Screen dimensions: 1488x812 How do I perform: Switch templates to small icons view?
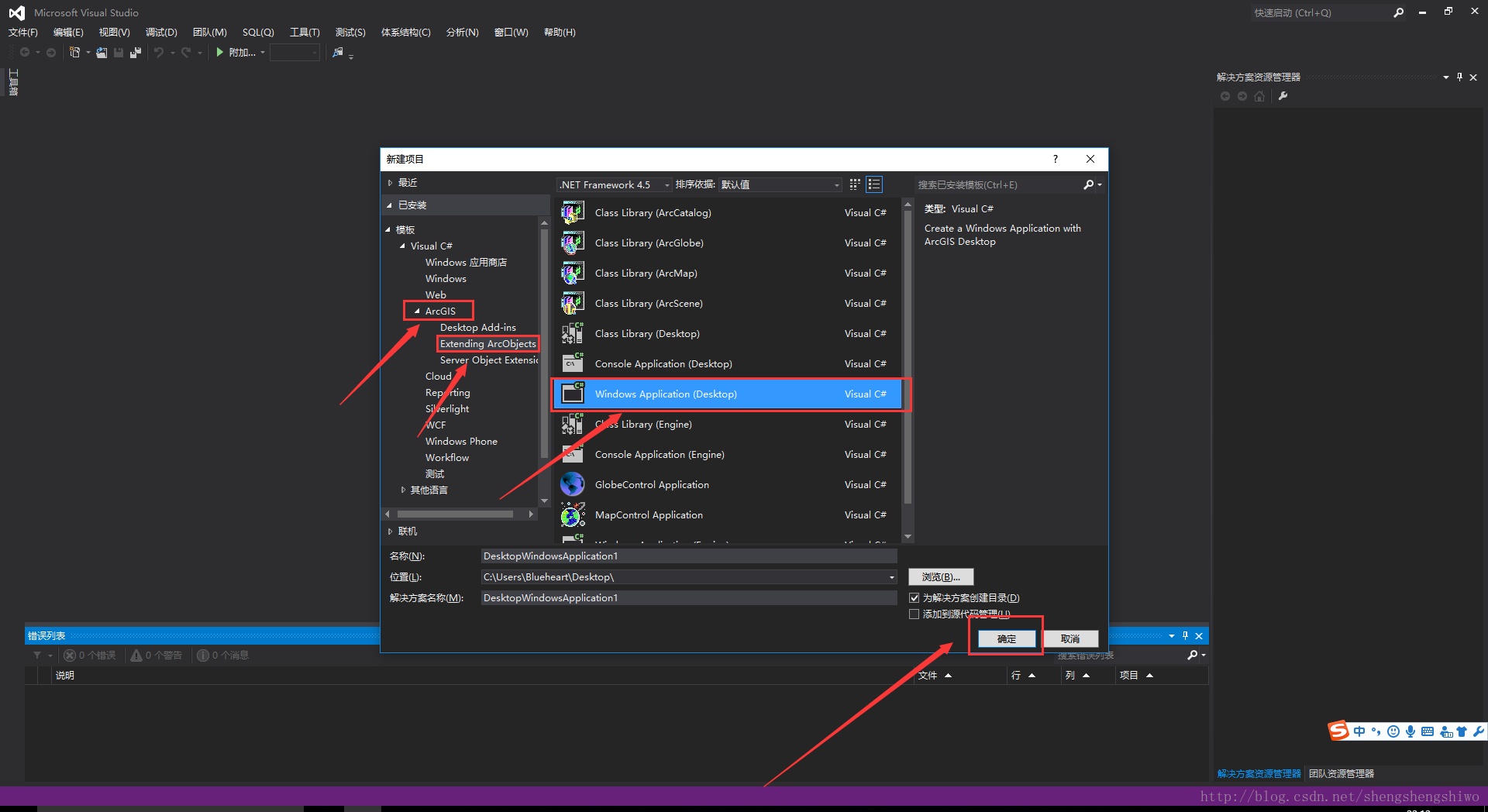pyautogui.click(x=855, y=184)
